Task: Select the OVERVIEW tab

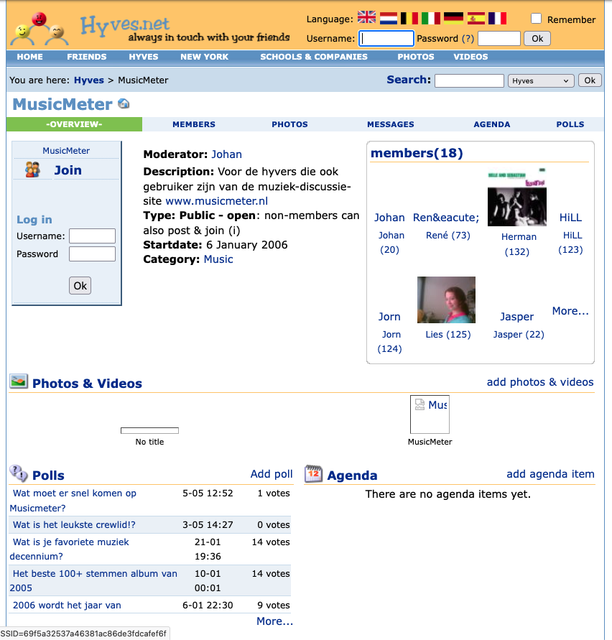Action: point(74,124)
